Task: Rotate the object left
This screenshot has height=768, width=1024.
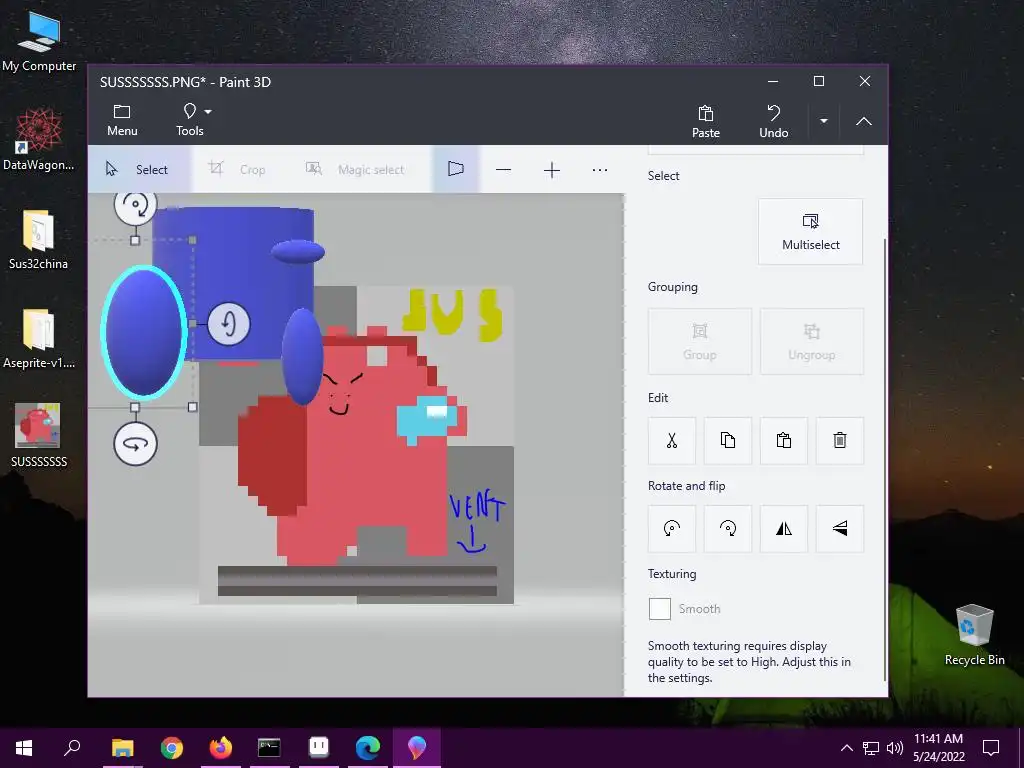Action: coord(672,528)
